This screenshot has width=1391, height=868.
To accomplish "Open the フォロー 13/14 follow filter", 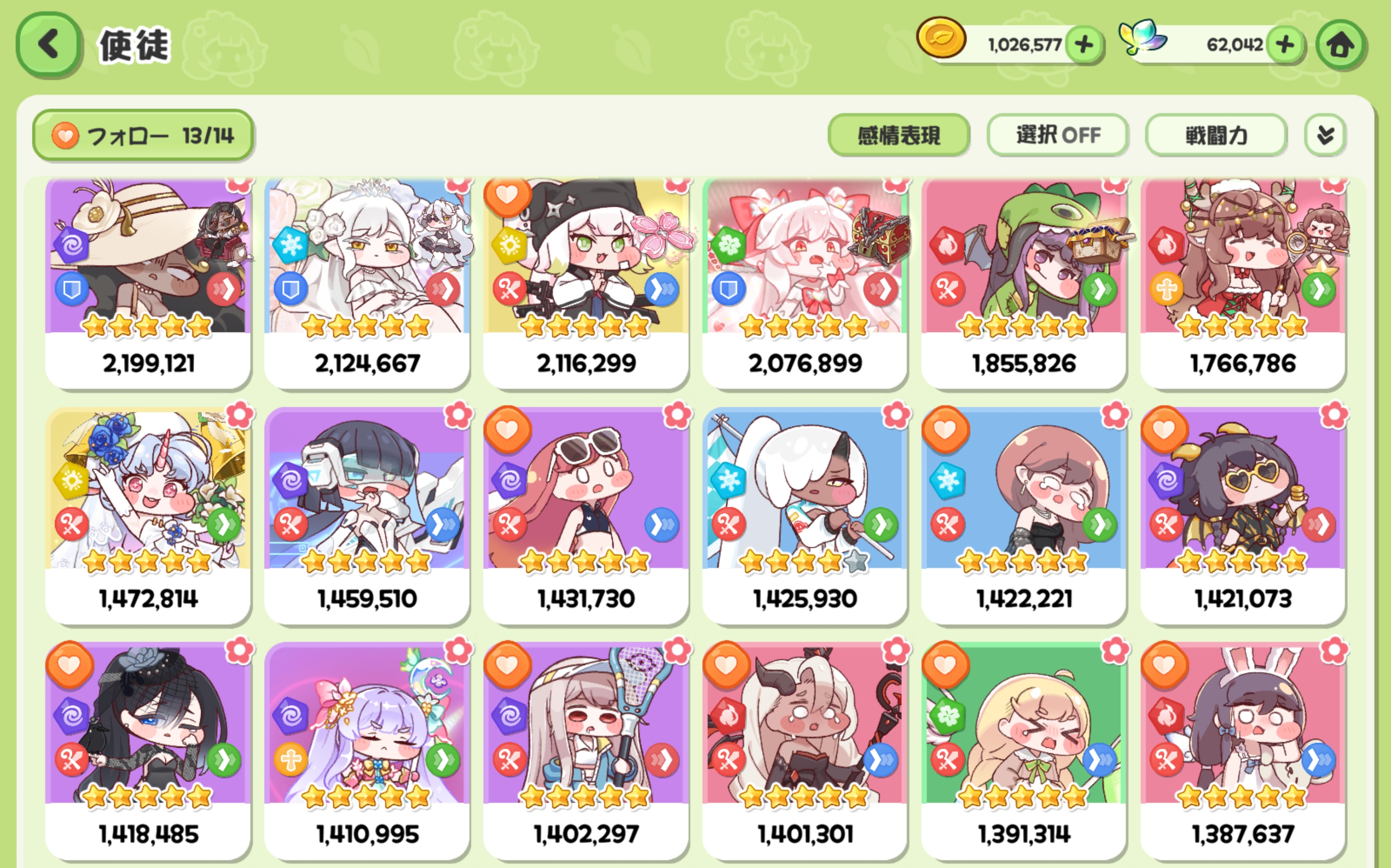I will click(143, 135).
